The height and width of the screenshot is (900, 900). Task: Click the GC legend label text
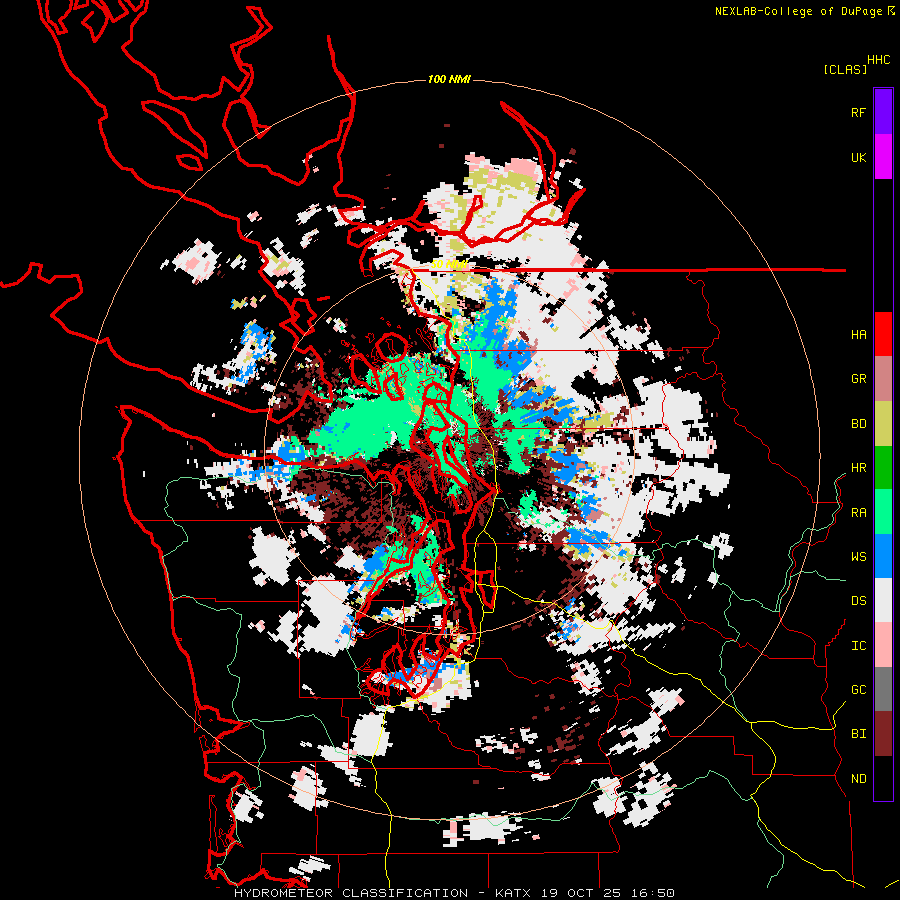coord(858,690)
